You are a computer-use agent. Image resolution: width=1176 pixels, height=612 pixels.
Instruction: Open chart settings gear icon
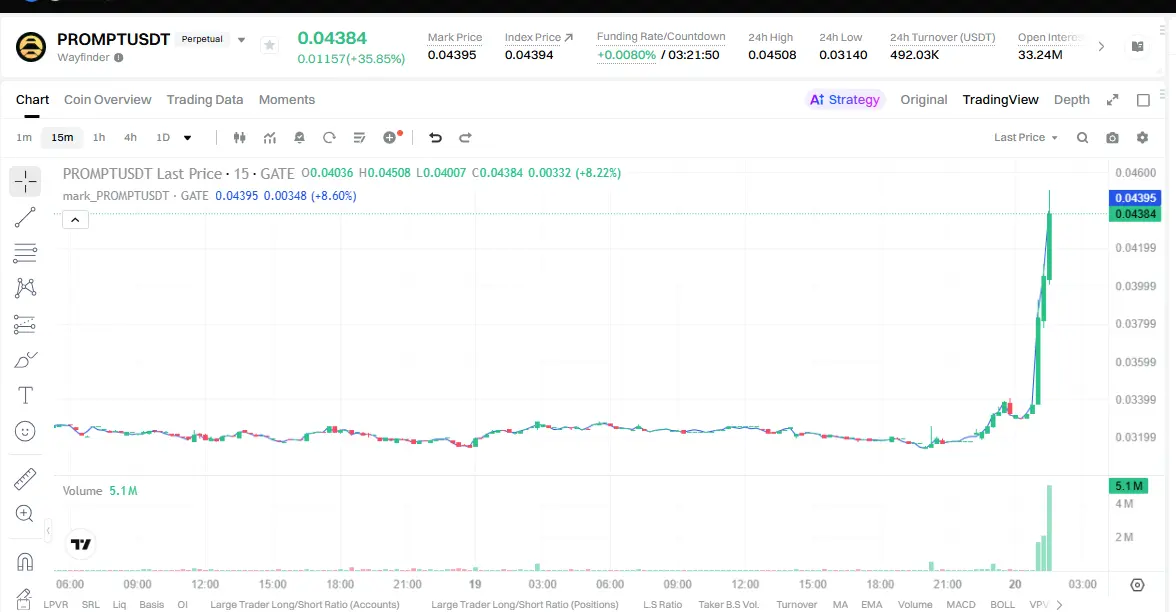(x=1142, y=137)
